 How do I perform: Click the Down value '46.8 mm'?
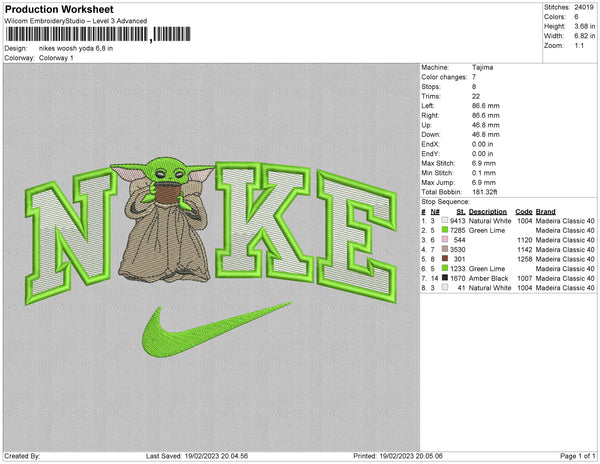pos(486,135)
